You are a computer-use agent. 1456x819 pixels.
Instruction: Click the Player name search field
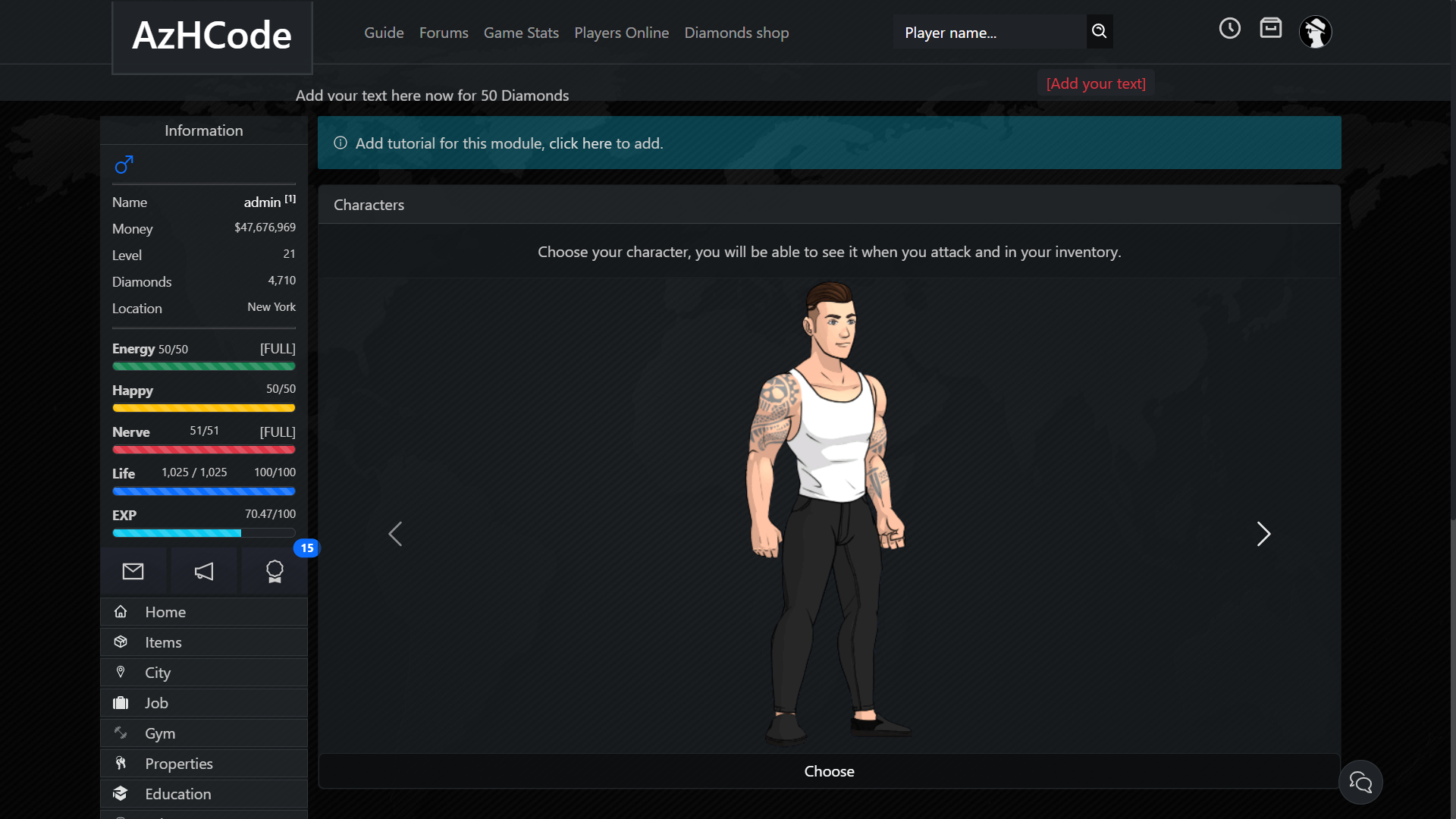click(990, 32)
